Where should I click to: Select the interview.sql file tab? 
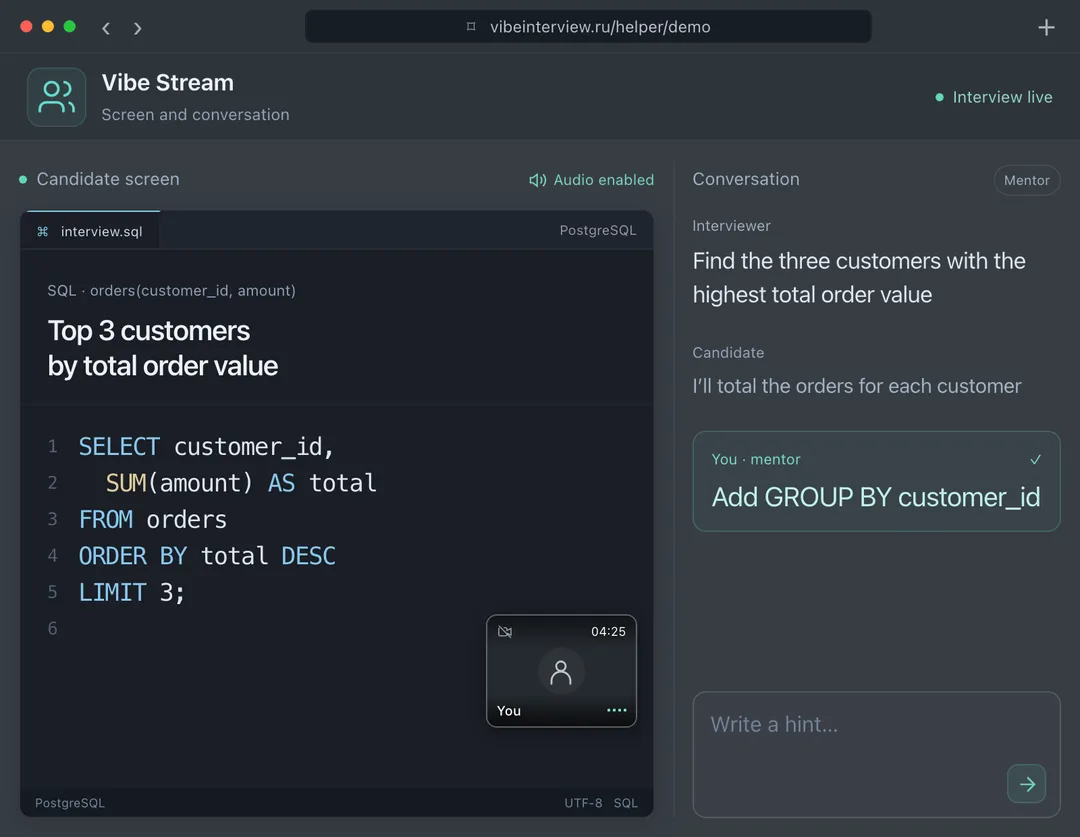point(91,231)
